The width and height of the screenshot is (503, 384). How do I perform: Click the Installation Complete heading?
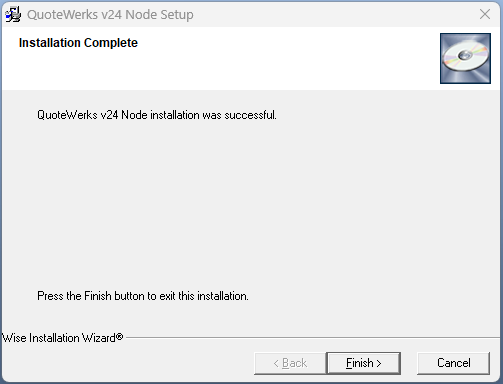(78, 43)
